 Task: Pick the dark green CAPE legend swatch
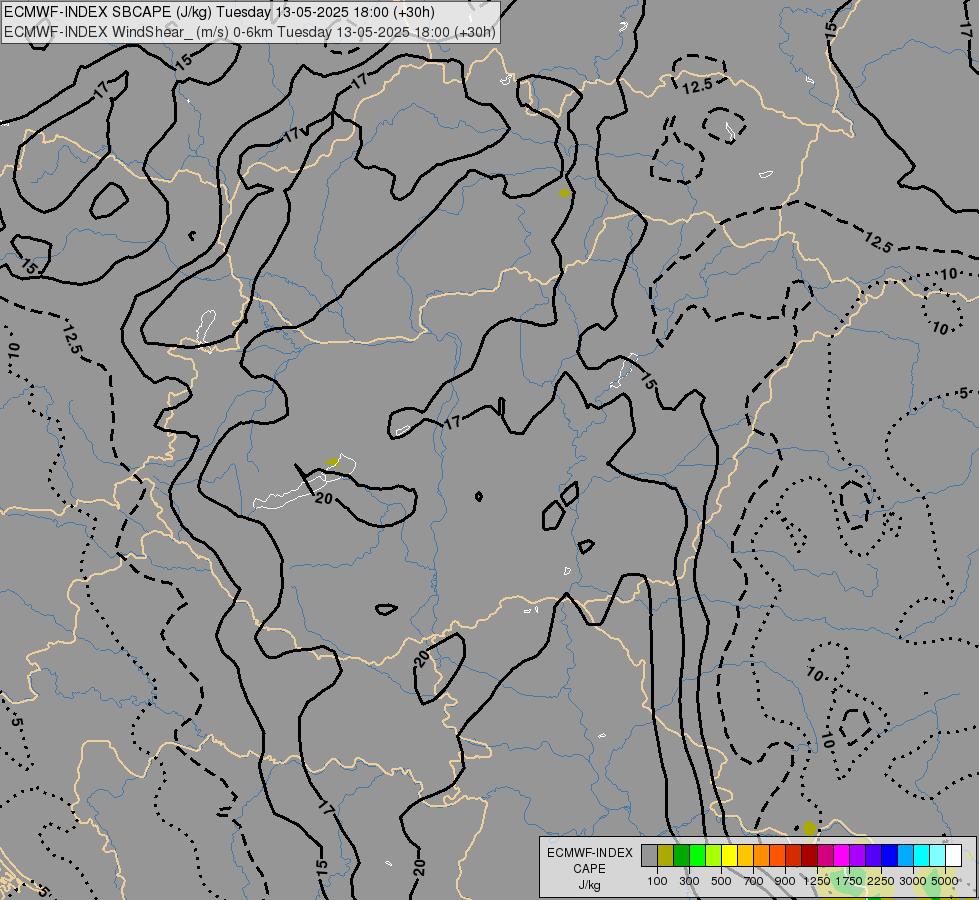tap(682, 855)
